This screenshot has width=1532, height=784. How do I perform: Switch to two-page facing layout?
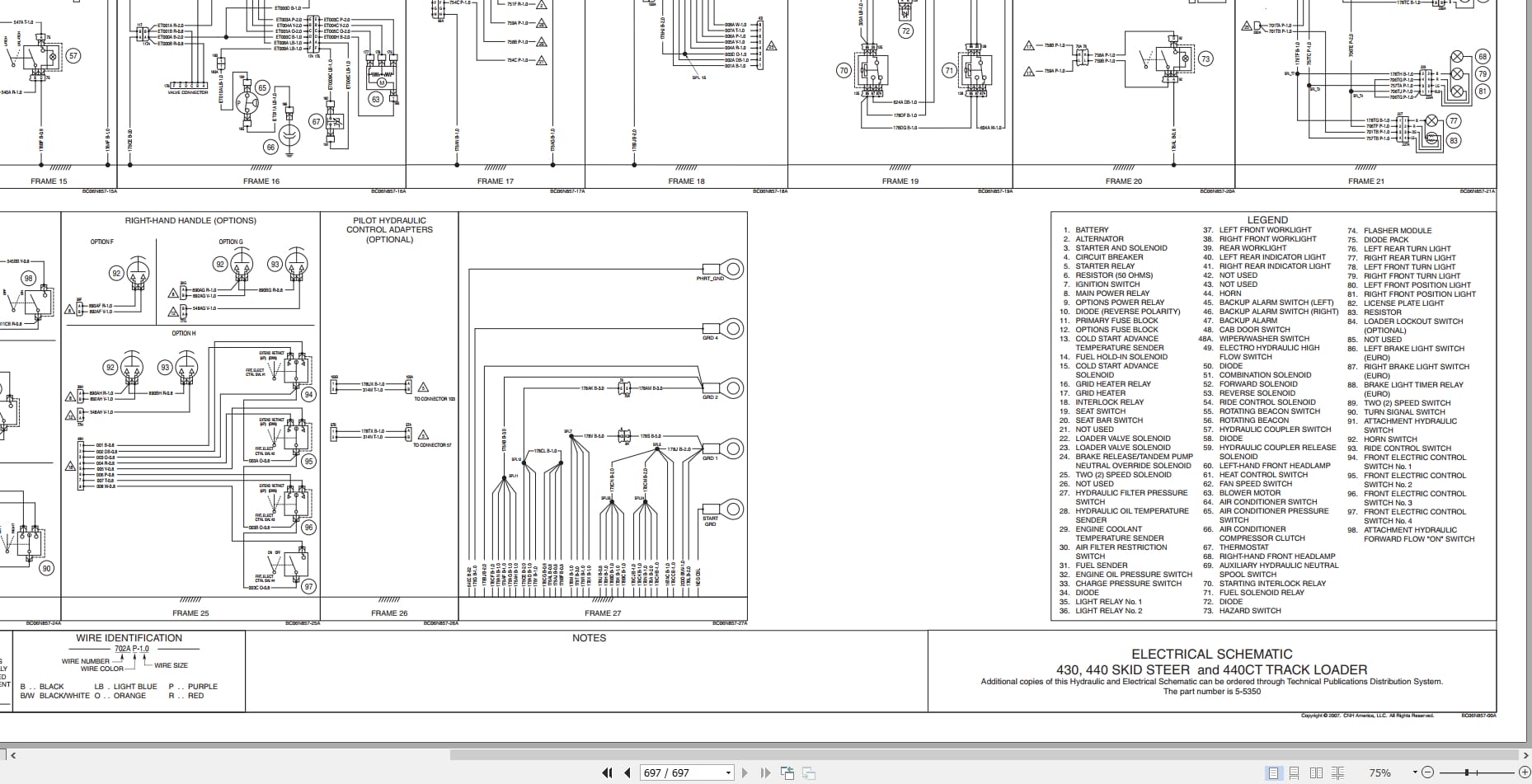(1314, 772)
